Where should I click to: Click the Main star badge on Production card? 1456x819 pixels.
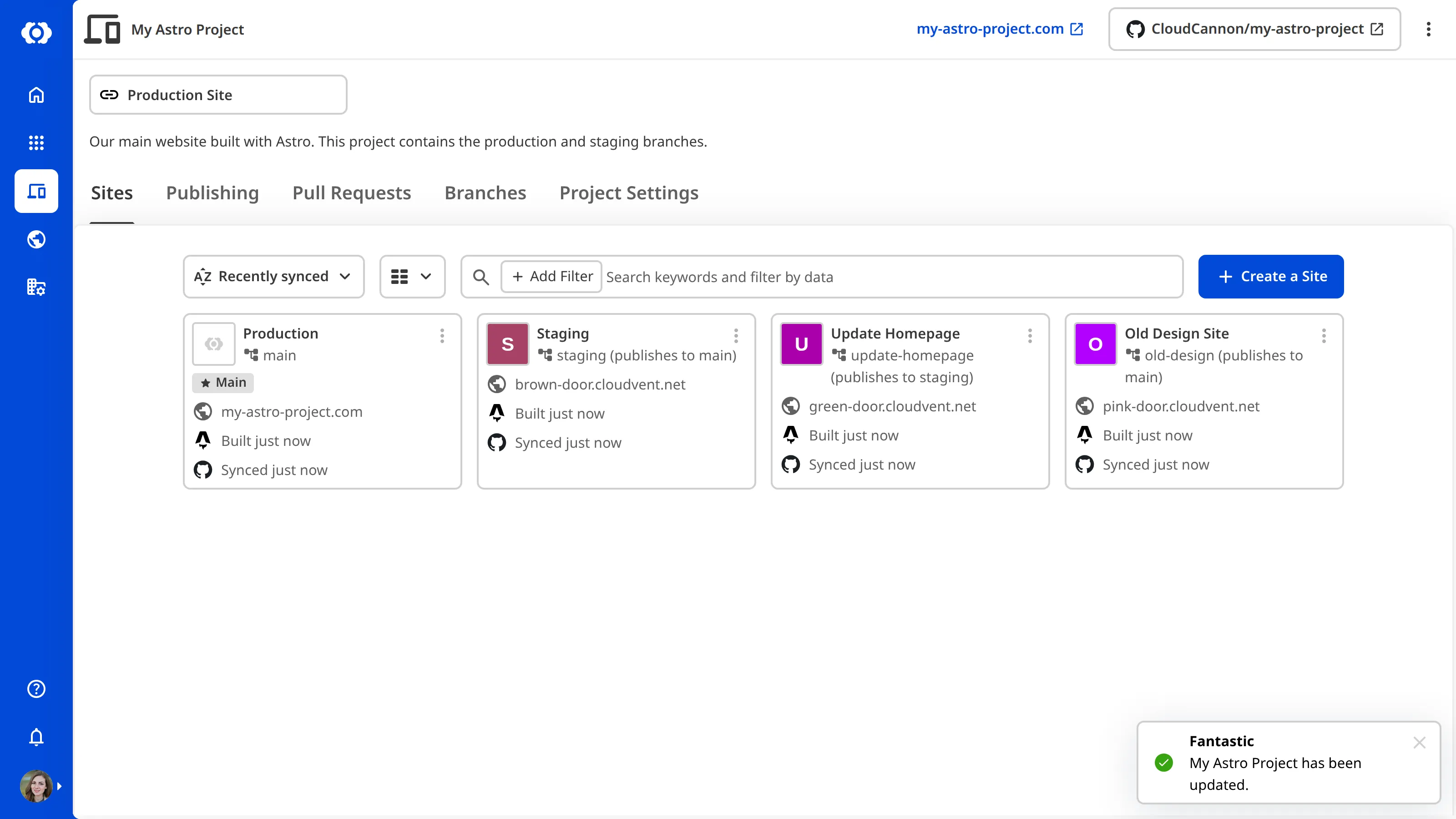coord(223,383)
